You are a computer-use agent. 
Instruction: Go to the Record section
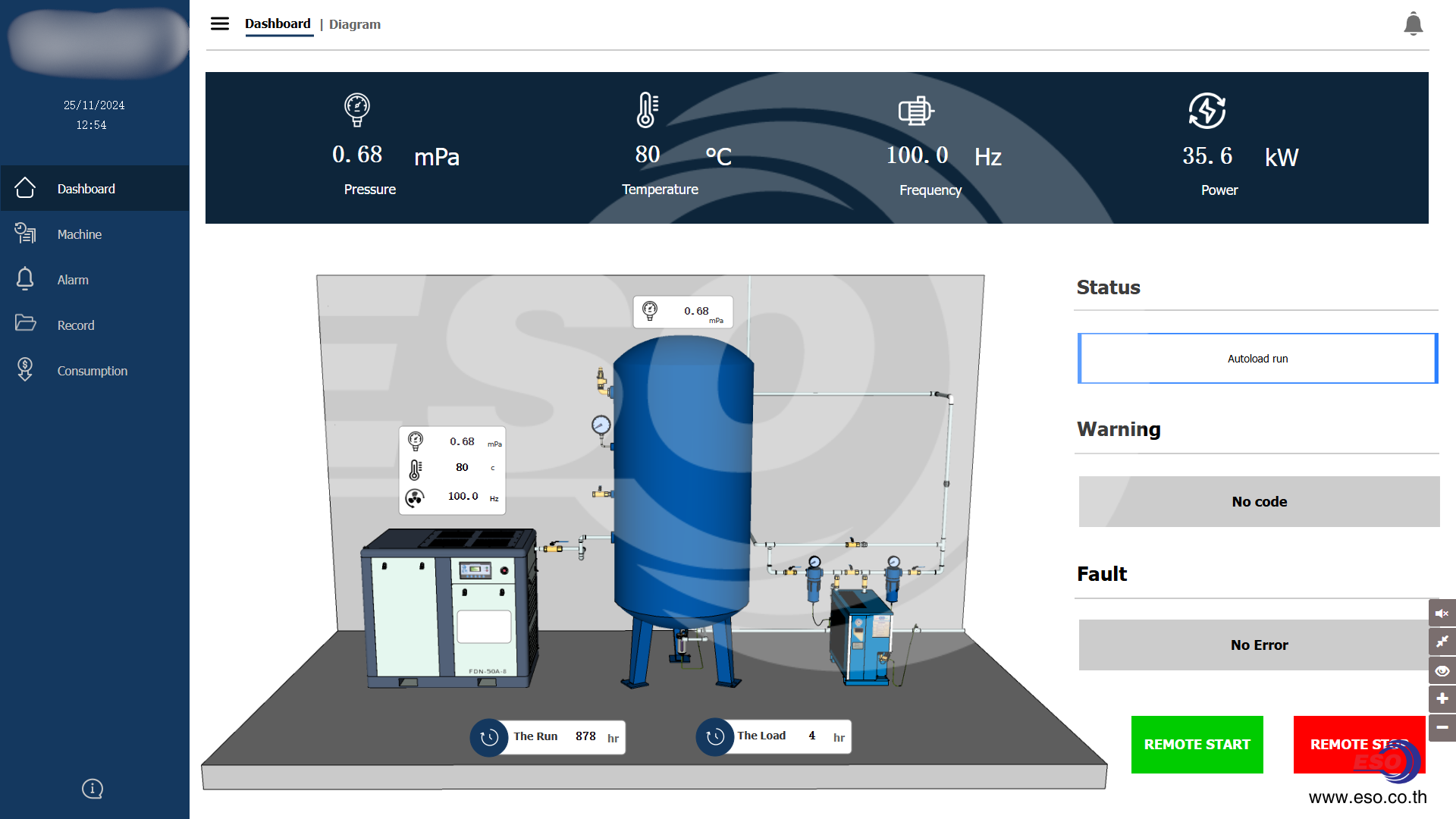click(x=76, y=325)
